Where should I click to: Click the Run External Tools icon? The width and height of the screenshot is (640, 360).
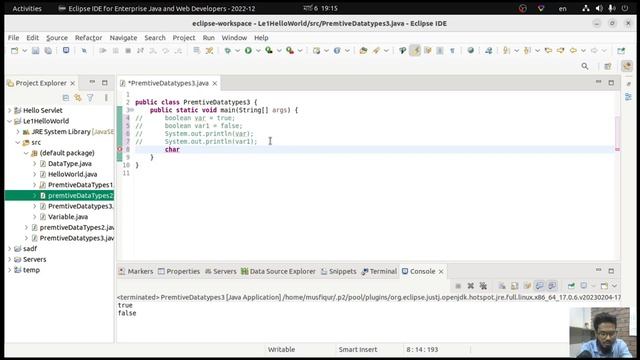coord(290,51)
